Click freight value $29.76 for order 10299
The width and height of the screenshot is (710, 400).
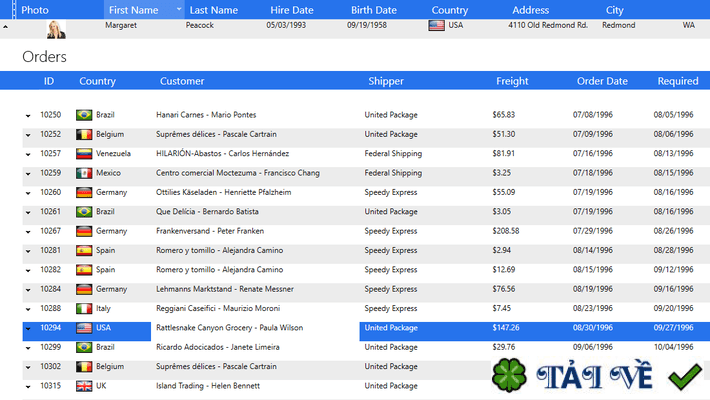(x=504, y=347)
